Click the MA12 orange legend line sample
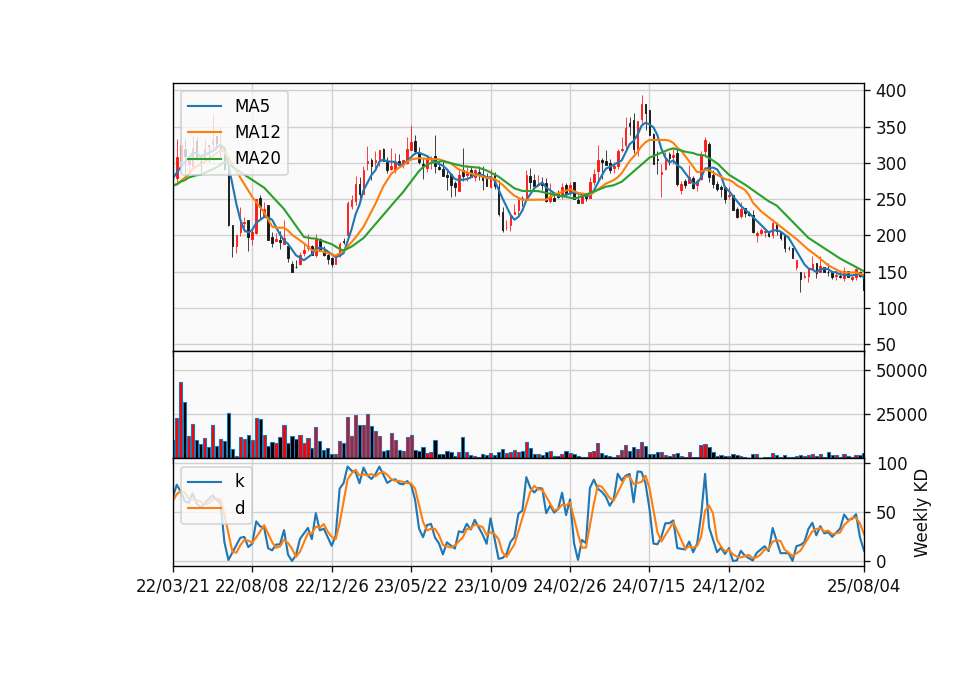The width and height of the screenshot is (960, 690). pyautogui.click(x=204, y=132)
